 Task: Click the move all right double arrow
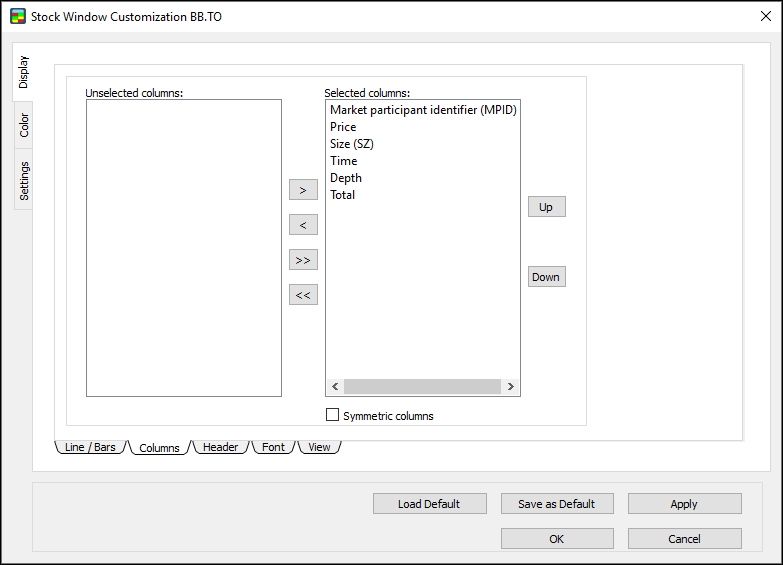[303, 260]
